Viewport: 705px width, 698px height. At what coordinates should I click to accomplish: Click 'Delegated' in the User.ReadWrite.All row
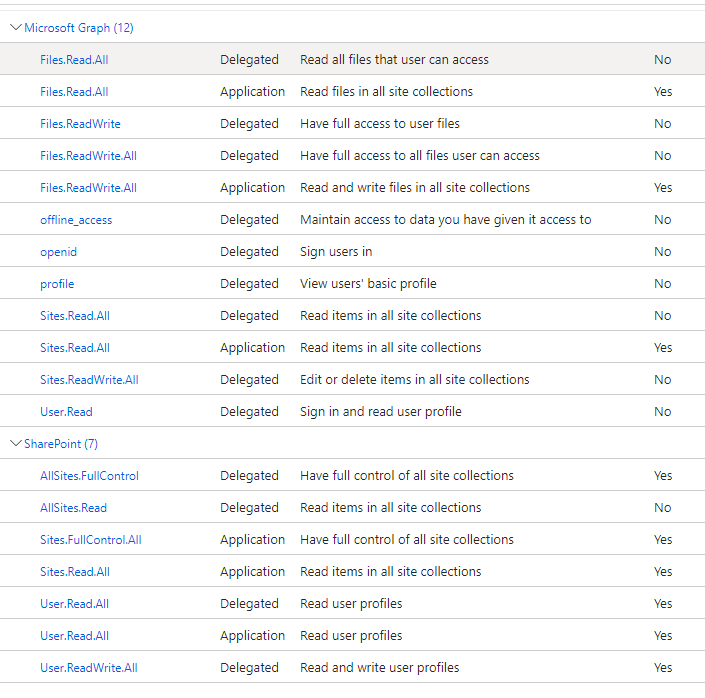click(x=249, y=667)
